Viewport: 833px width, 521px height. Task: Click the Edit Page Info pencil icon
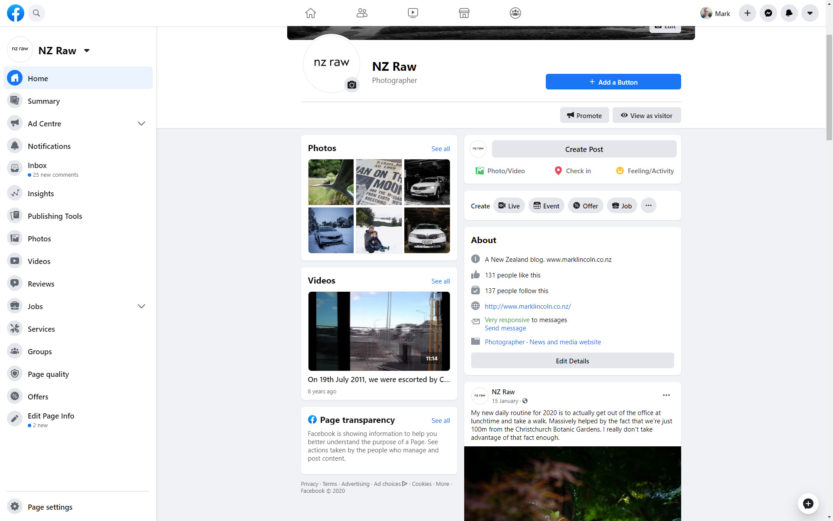(15, 418)
